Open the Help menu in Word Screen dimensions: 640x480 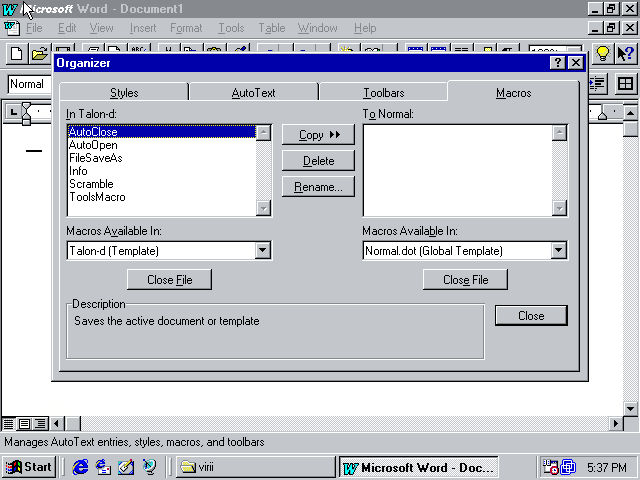click(x=365, y=28)
